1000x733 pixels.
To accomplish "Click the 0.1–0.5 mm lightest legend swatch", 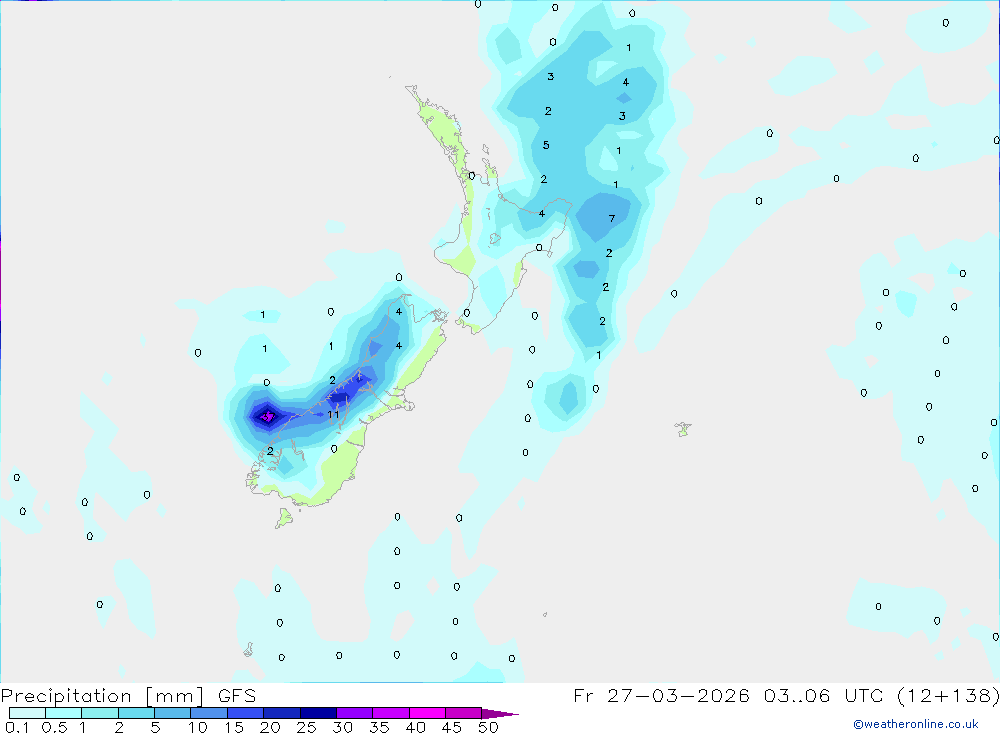I will [x=27, y=713].
